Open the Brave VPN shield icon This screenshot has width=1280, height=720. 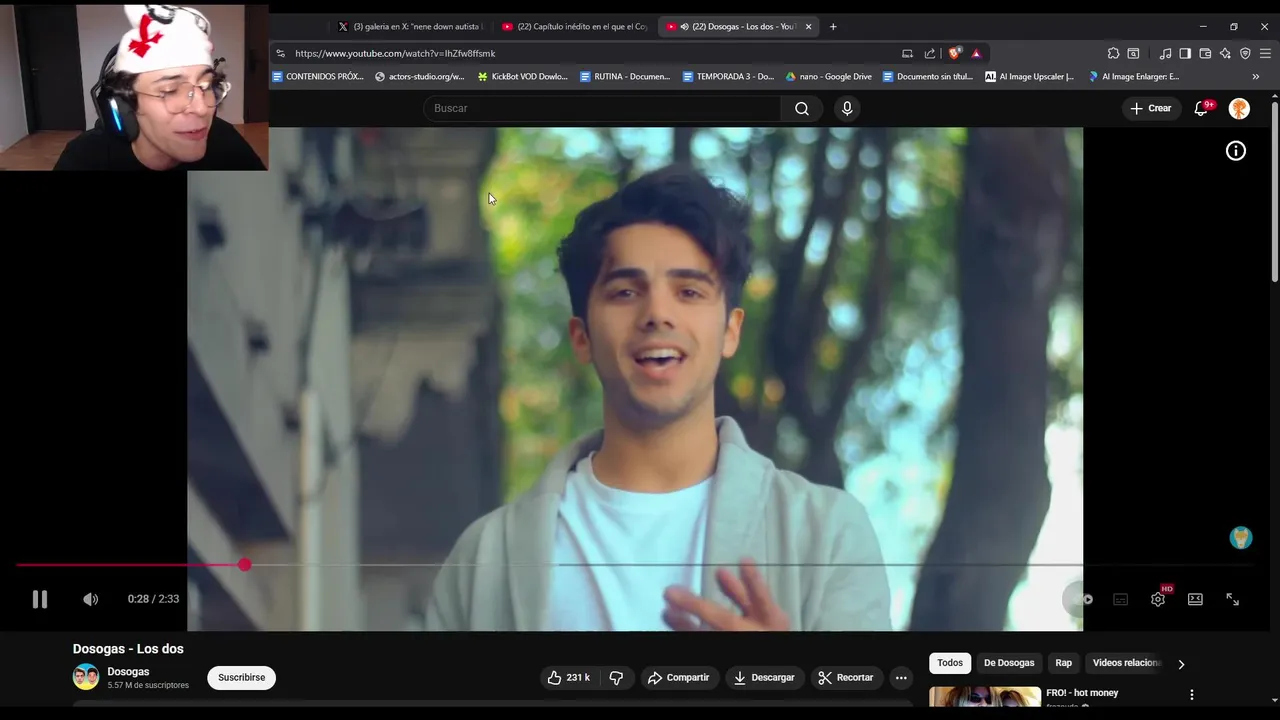(1245, 54)
